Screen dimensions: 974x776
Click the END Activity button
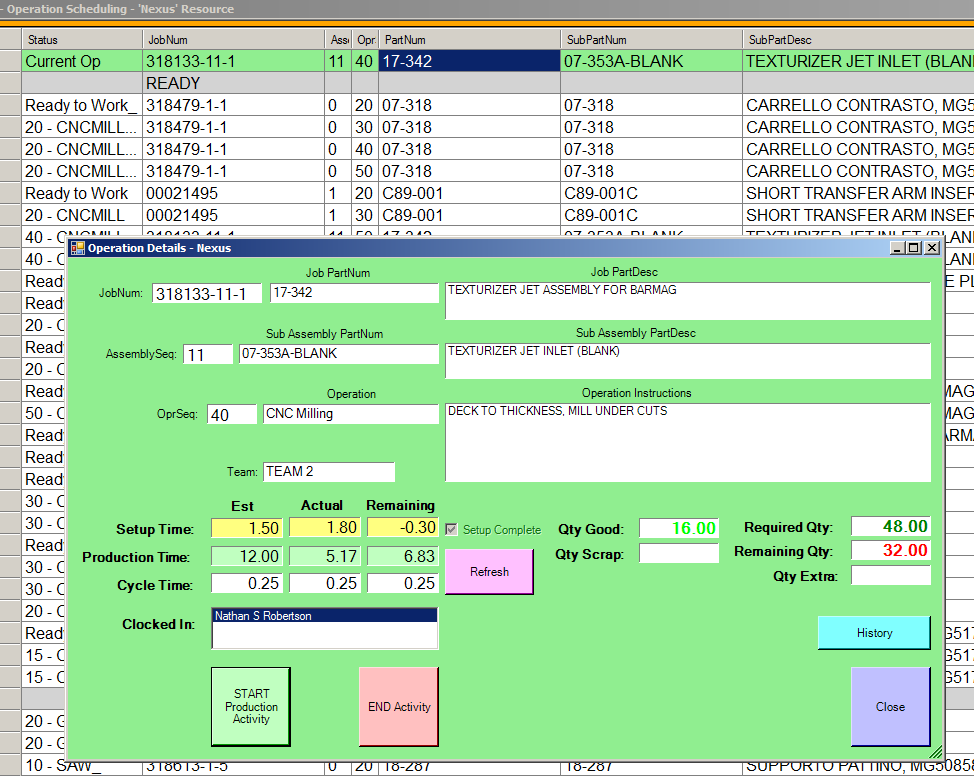[x=399, y=707]
